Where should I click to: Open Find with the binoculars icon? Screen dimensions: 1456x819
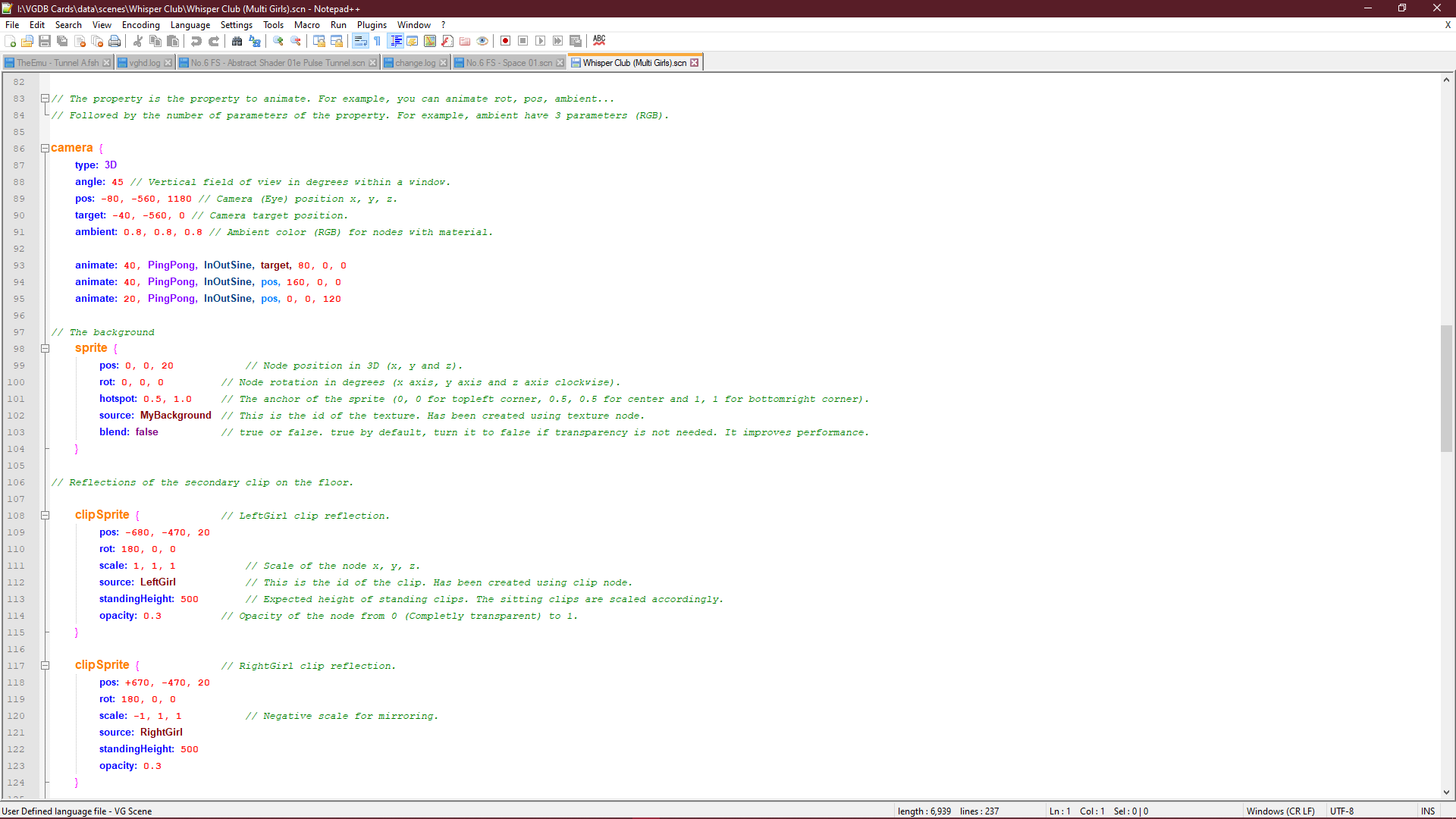pyautogui.click(x=237, y=41)
